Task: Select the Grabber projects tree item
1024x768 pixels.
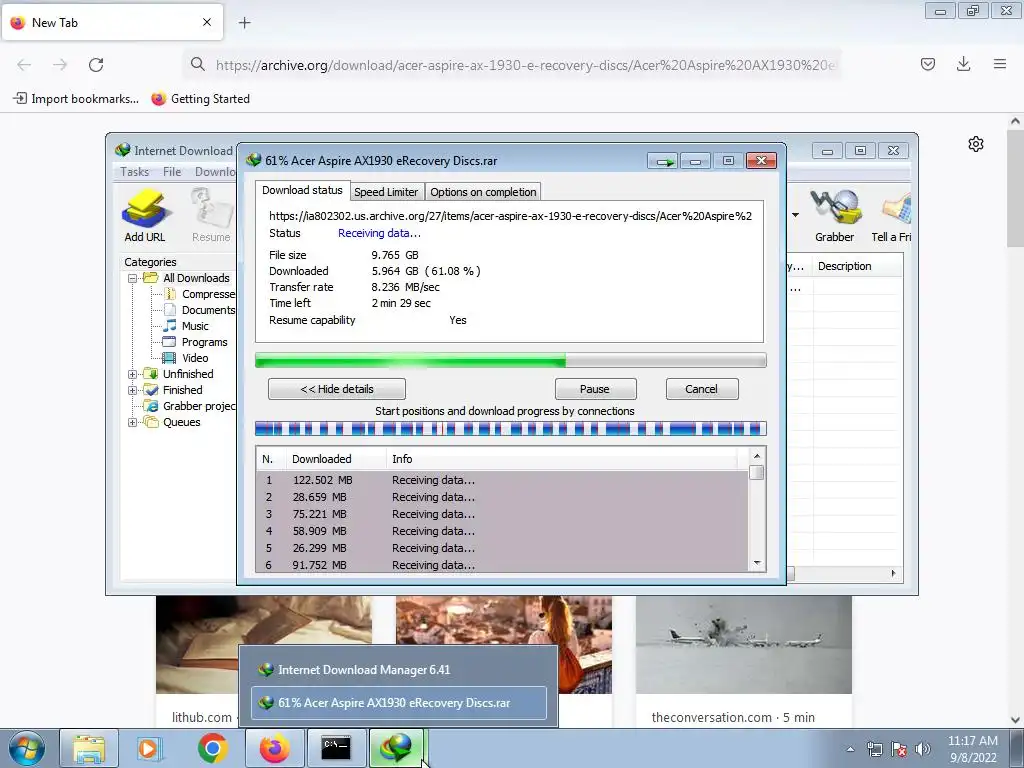Action: [x=190, y=406]
